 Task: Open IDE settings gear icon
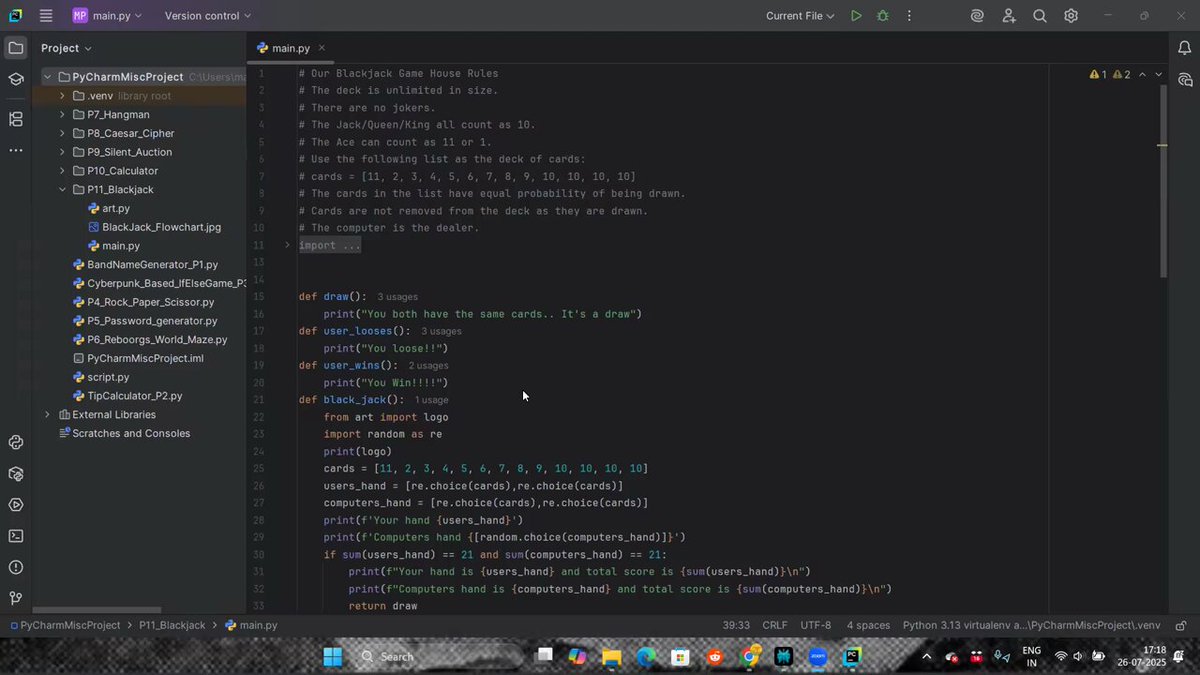(x=1071, y=16)
